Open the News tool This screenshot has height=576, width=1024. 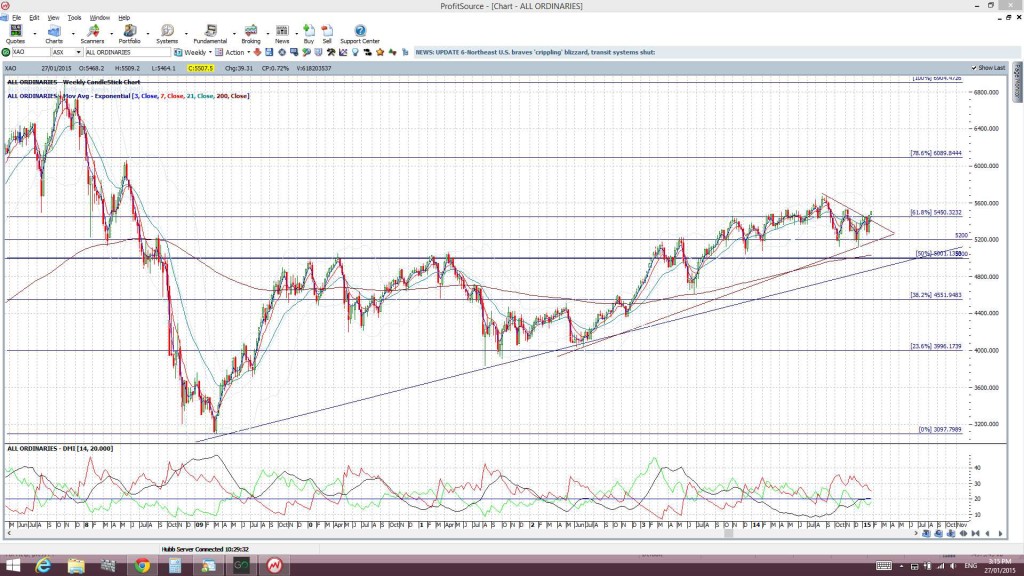(x=282, y=34)
